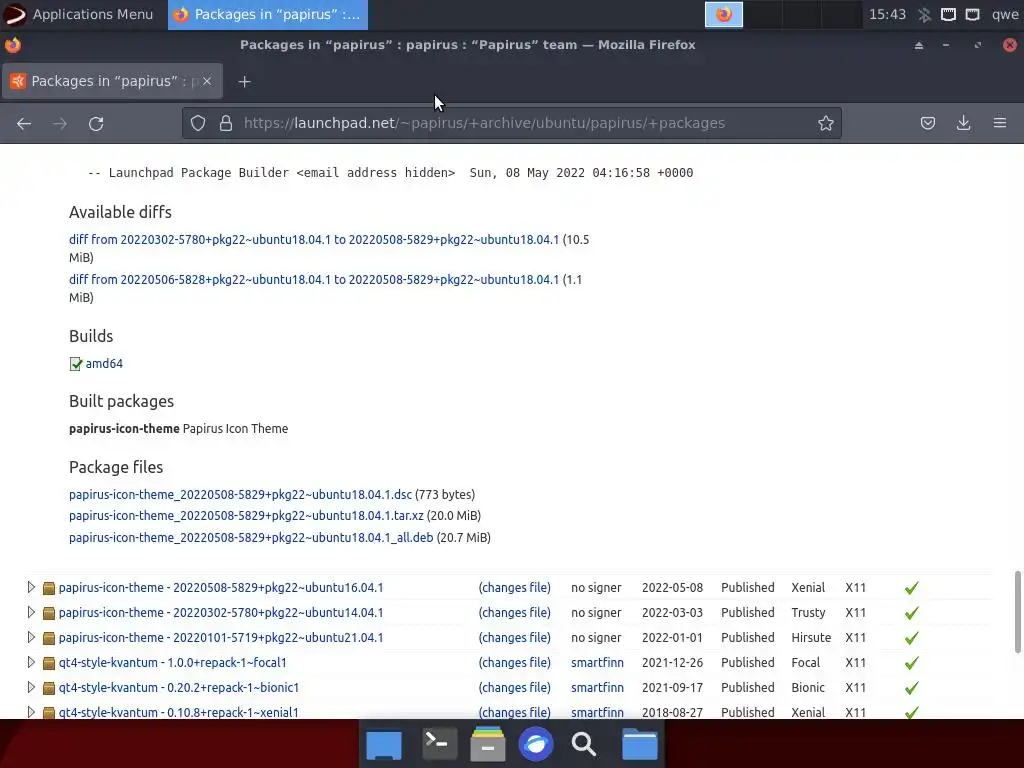Open smartfinn signer link in focal1 row
The image size is (1024, 768).
pos(597,662)
